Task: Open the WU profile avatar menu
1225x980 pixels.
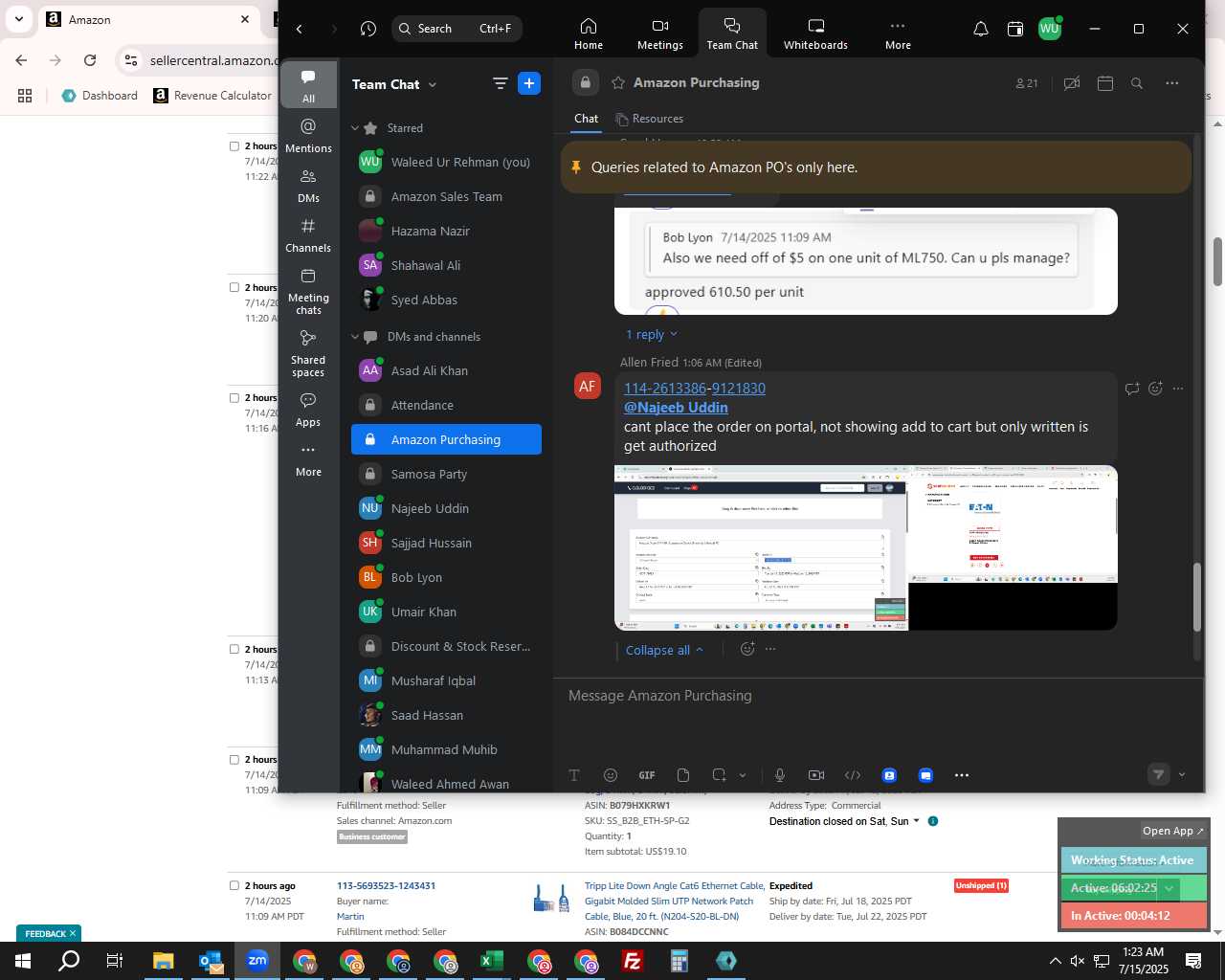Action: (1050, 29)
